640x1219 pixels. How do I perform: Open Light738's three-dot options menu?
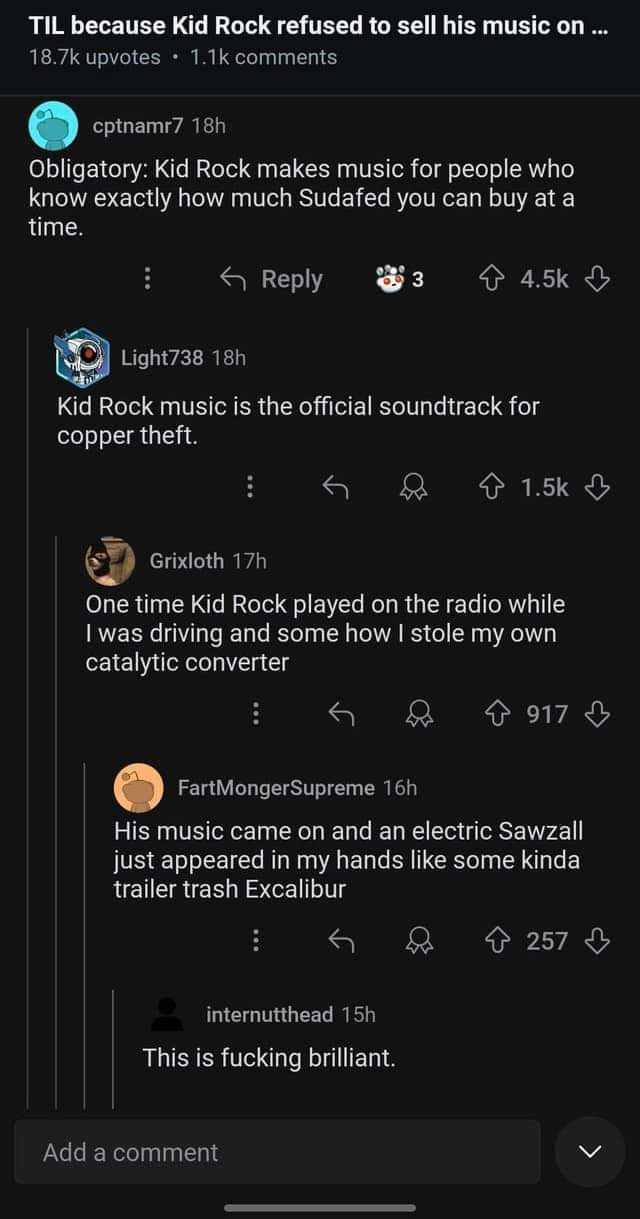click(x=250, y=487)
